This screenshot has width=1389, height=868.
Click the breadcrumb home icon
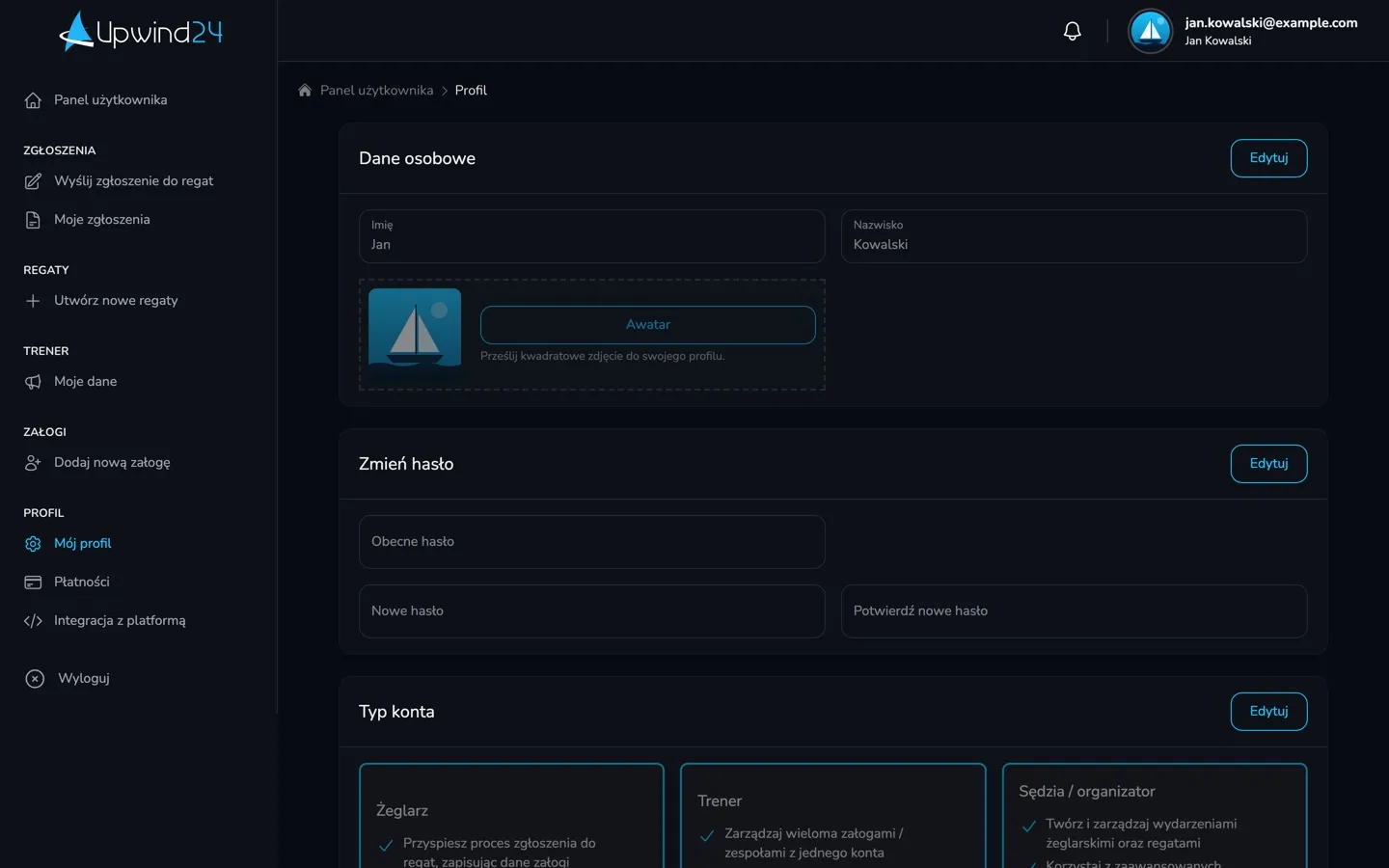305,90
